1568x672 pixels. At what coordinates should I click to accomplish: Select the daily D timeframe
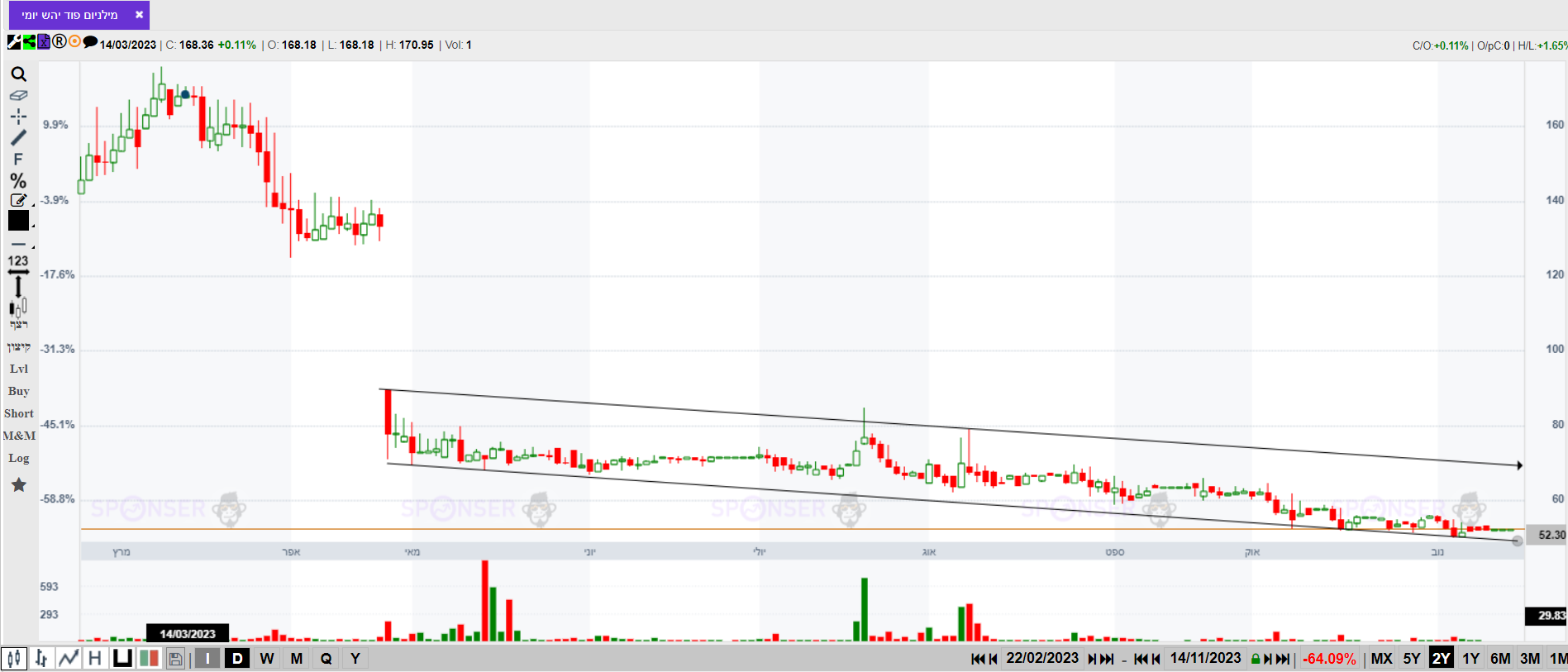coord(237,658)
